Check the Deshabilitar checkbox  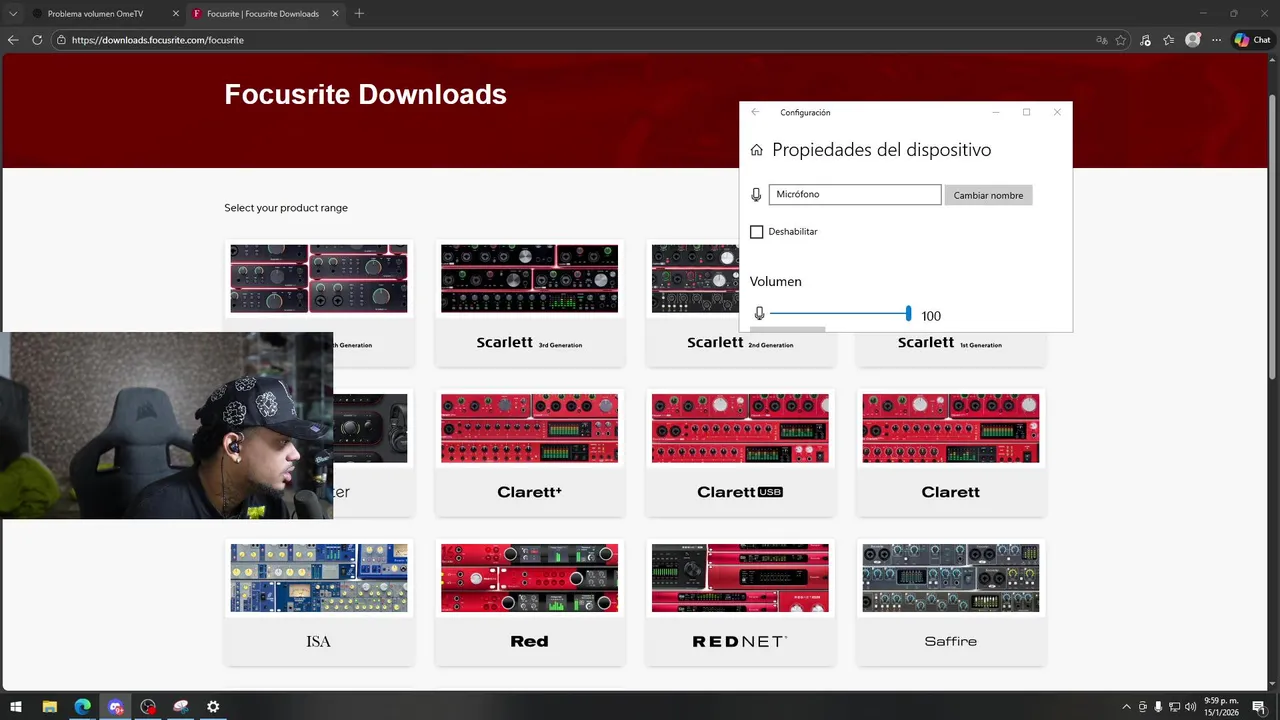pyautogui.click(x=757, y=232)
